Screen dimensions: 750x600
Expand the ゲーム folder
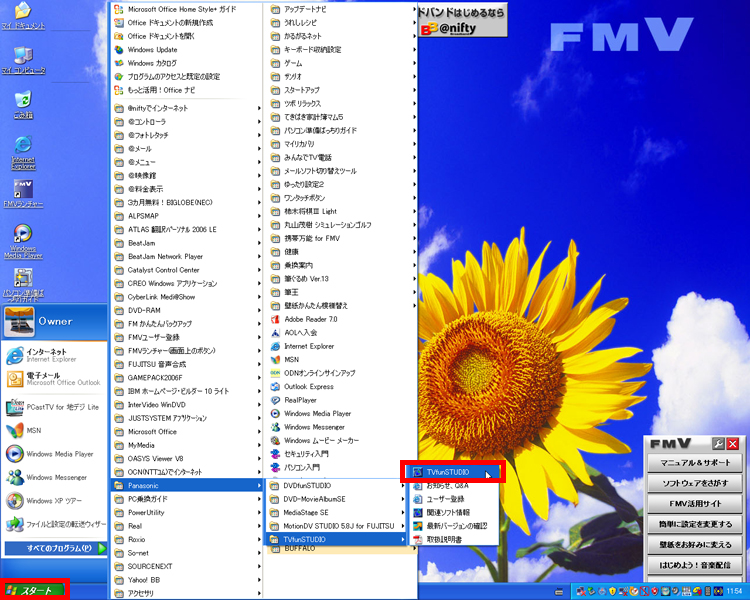342,63
